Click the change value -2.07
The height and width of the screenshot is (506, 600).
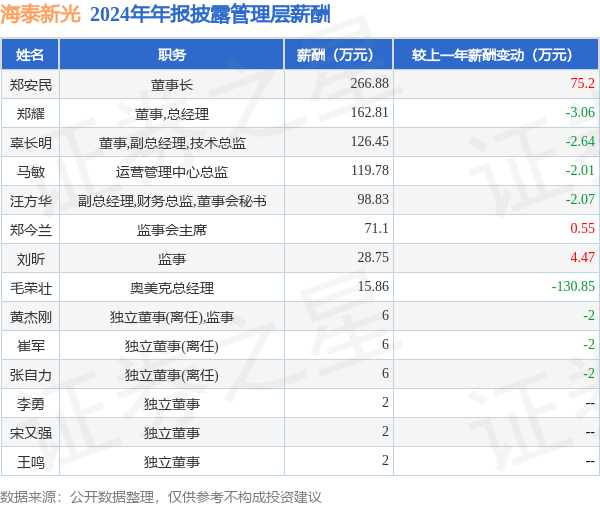coord(580,199)
